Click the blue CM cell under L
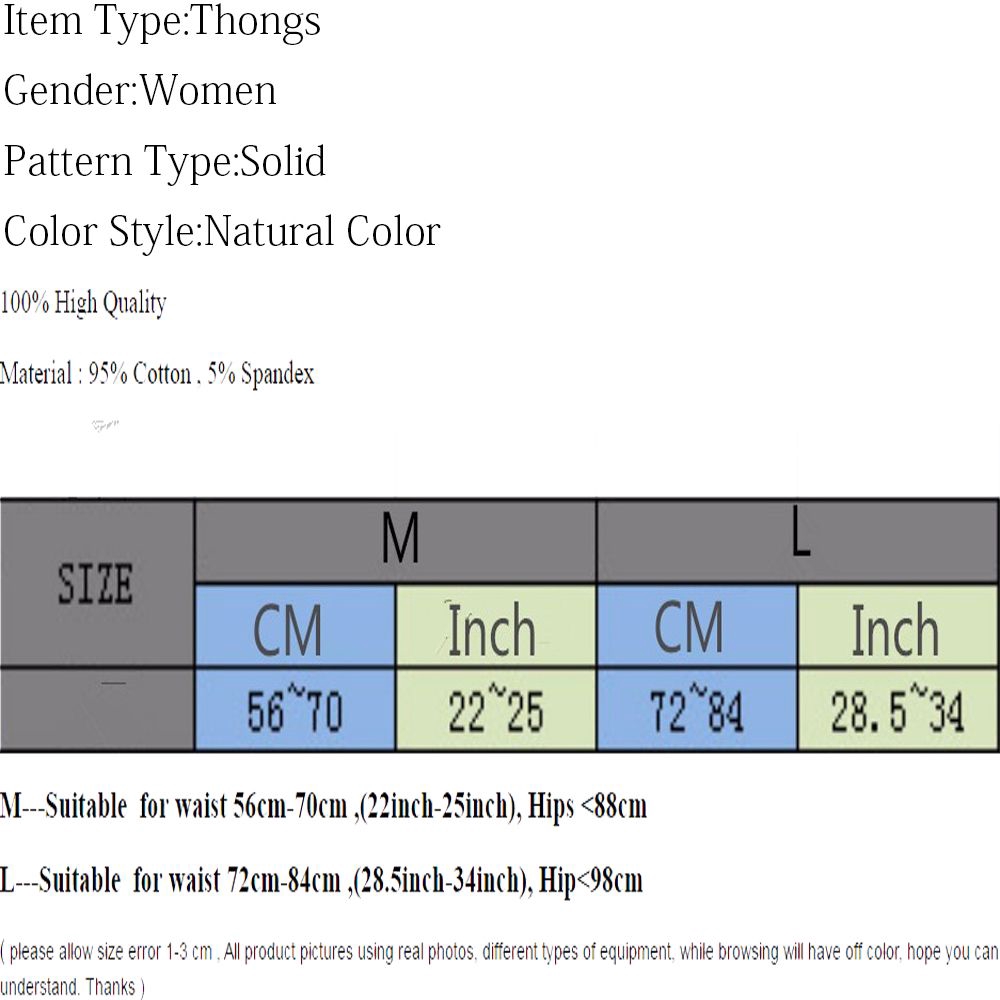 696,626
